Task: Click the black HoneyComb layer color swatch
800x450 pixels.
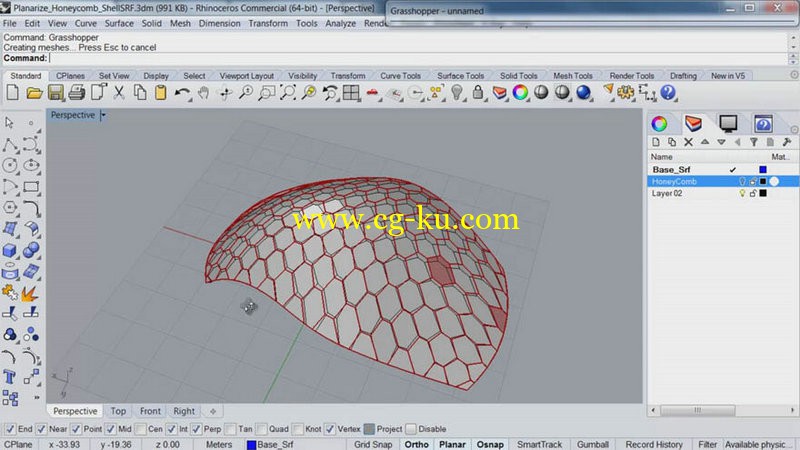Action: tap(763, 182)
